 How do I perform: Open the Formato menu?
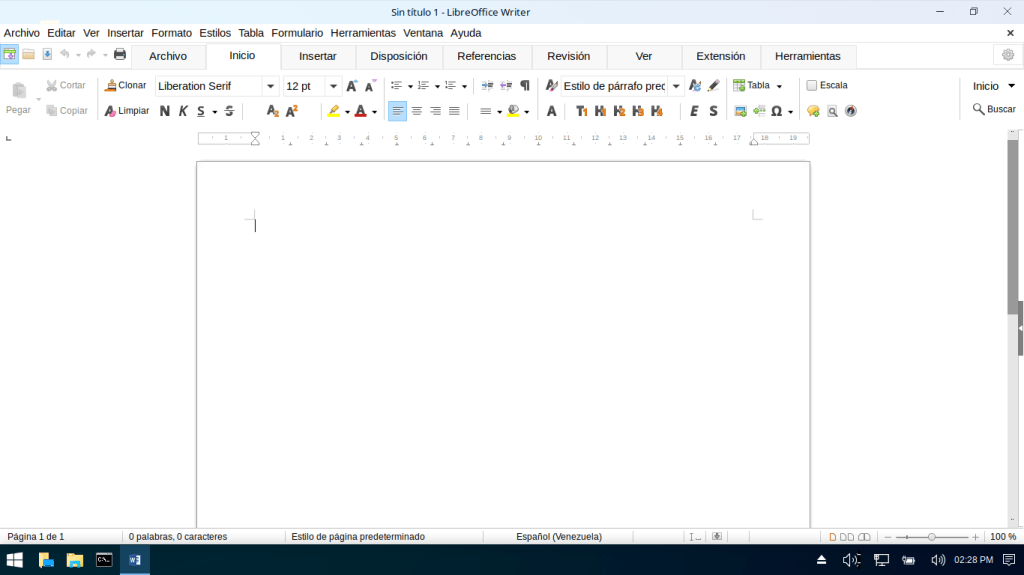(x=171, y=33)
